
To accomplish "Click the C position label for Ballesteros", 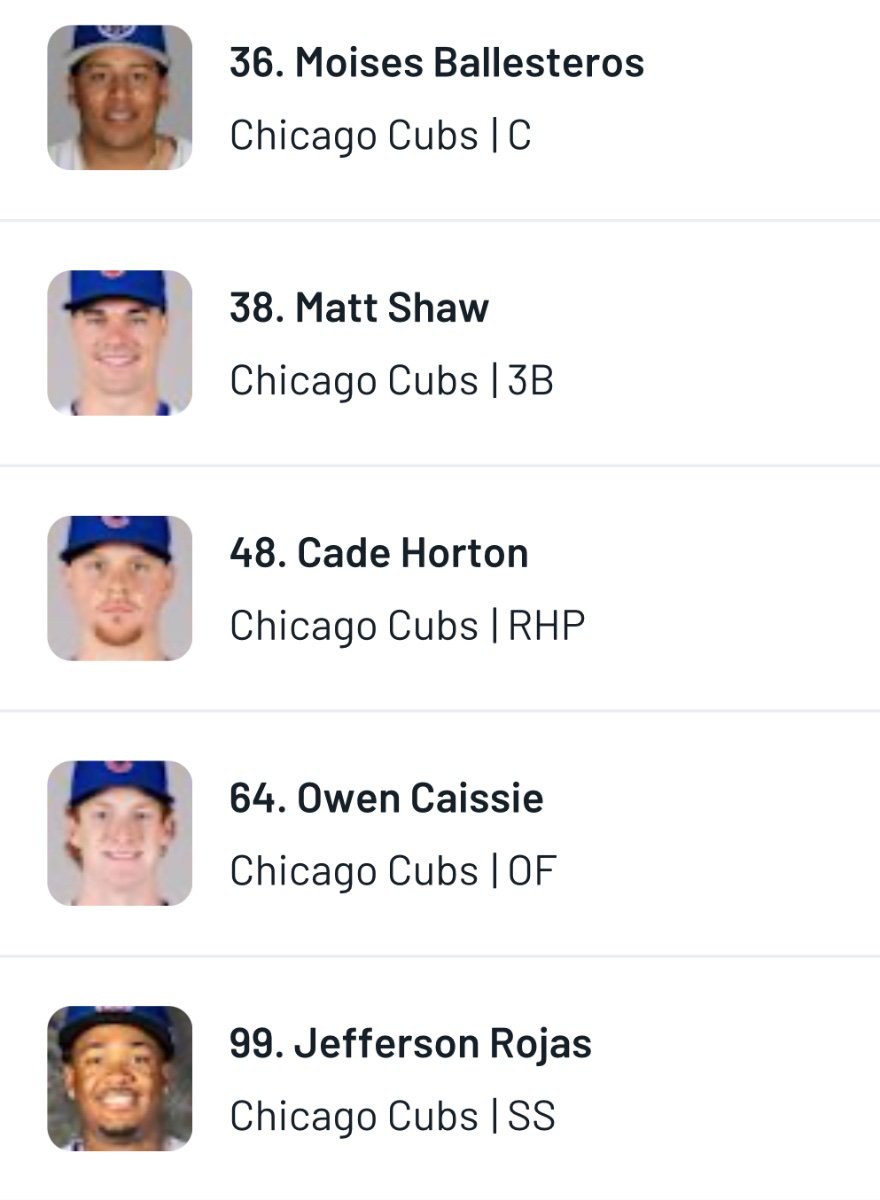I will pyautogui.click(x=519, y=135).
